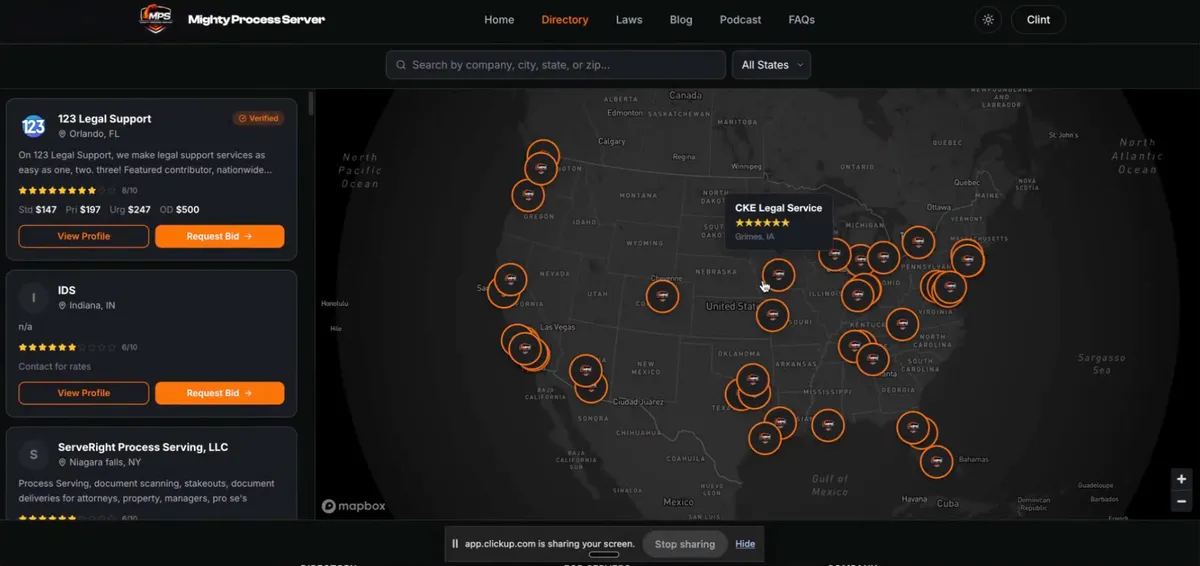View Profile for IDS

pos(84,393)
